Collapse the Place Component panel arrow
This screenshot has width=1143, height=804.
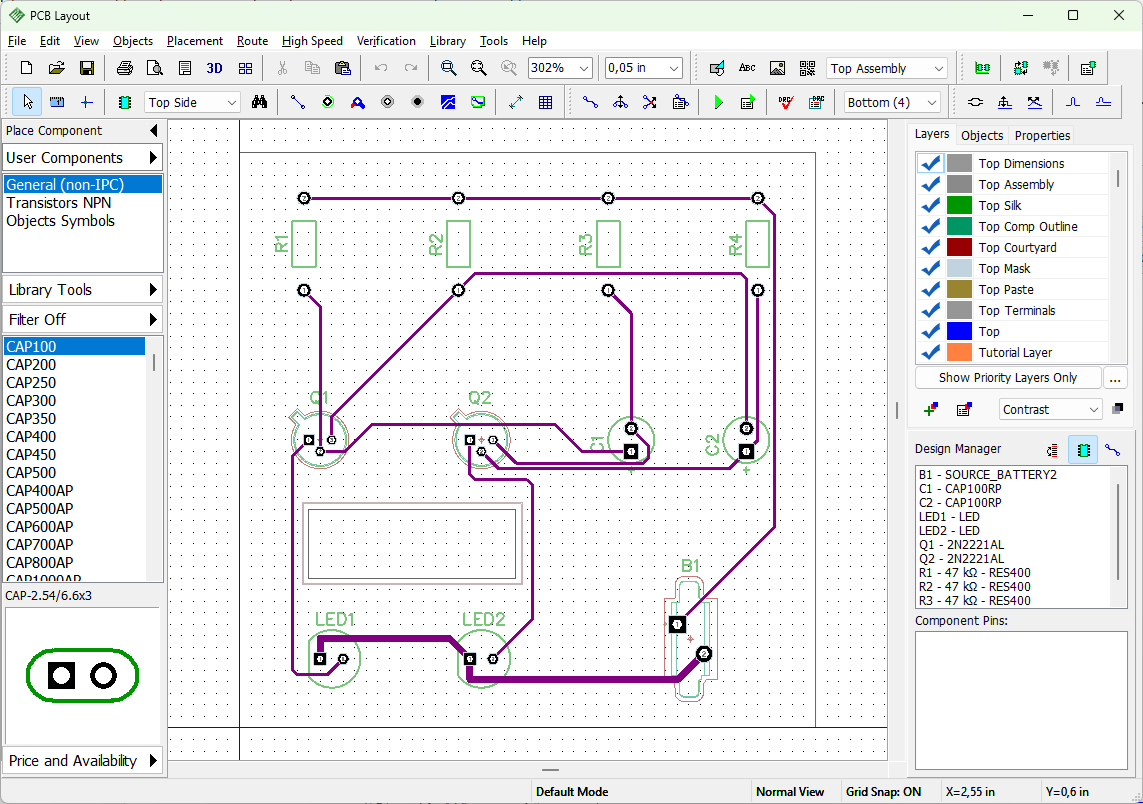point(153,130)
